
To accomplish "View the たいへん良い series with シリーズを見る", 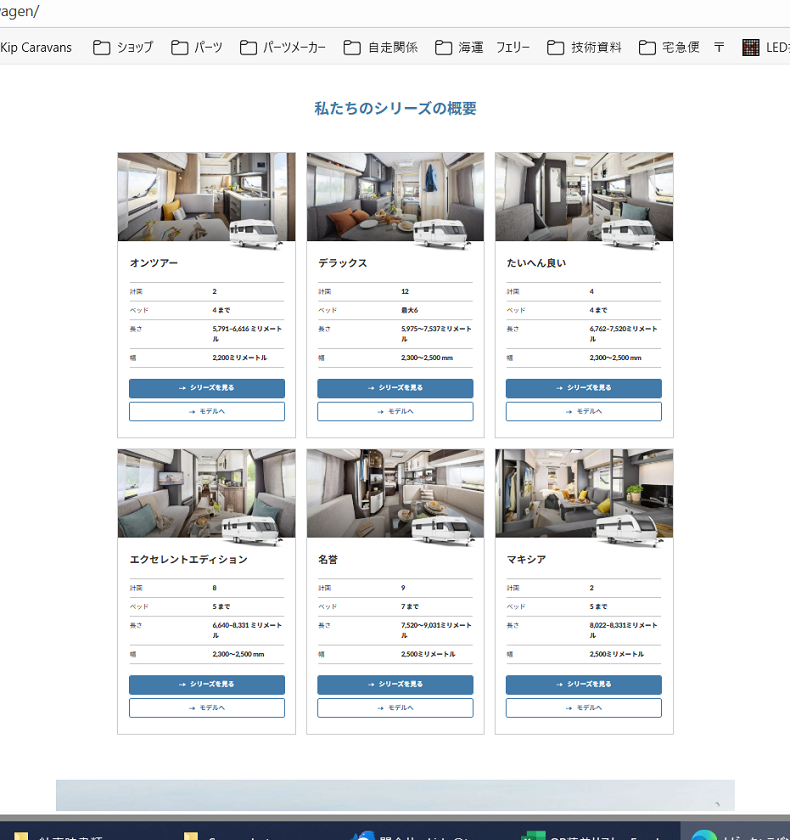I will 584,388.
